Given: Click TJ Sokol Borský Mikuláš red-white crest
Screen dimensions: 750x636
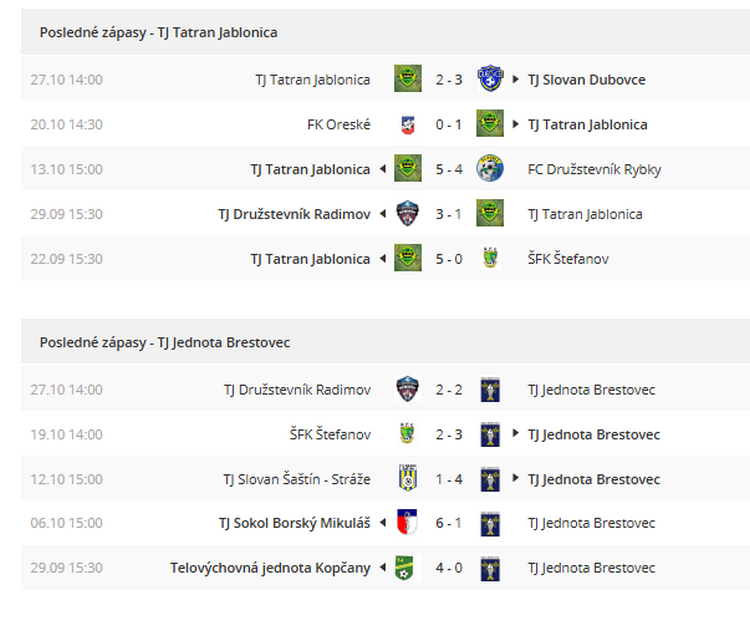Looking at the screenshot, I should coord(408,522).
